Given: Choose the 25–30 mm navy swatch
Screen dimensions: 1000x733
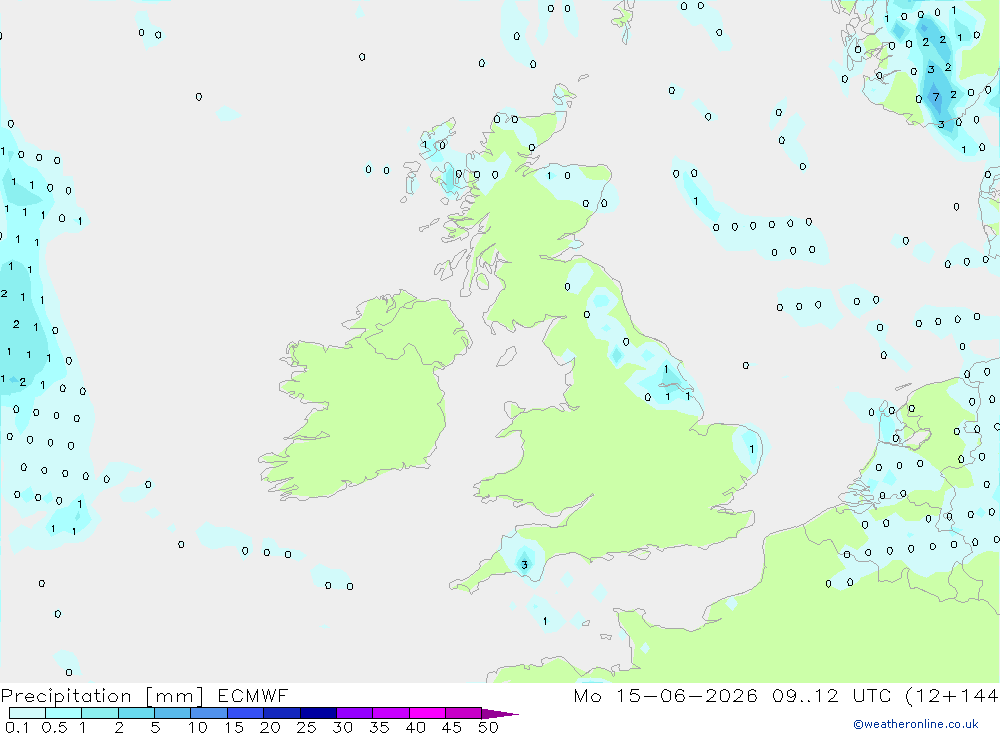Looking at the screenshot, I should click(318, 713).
